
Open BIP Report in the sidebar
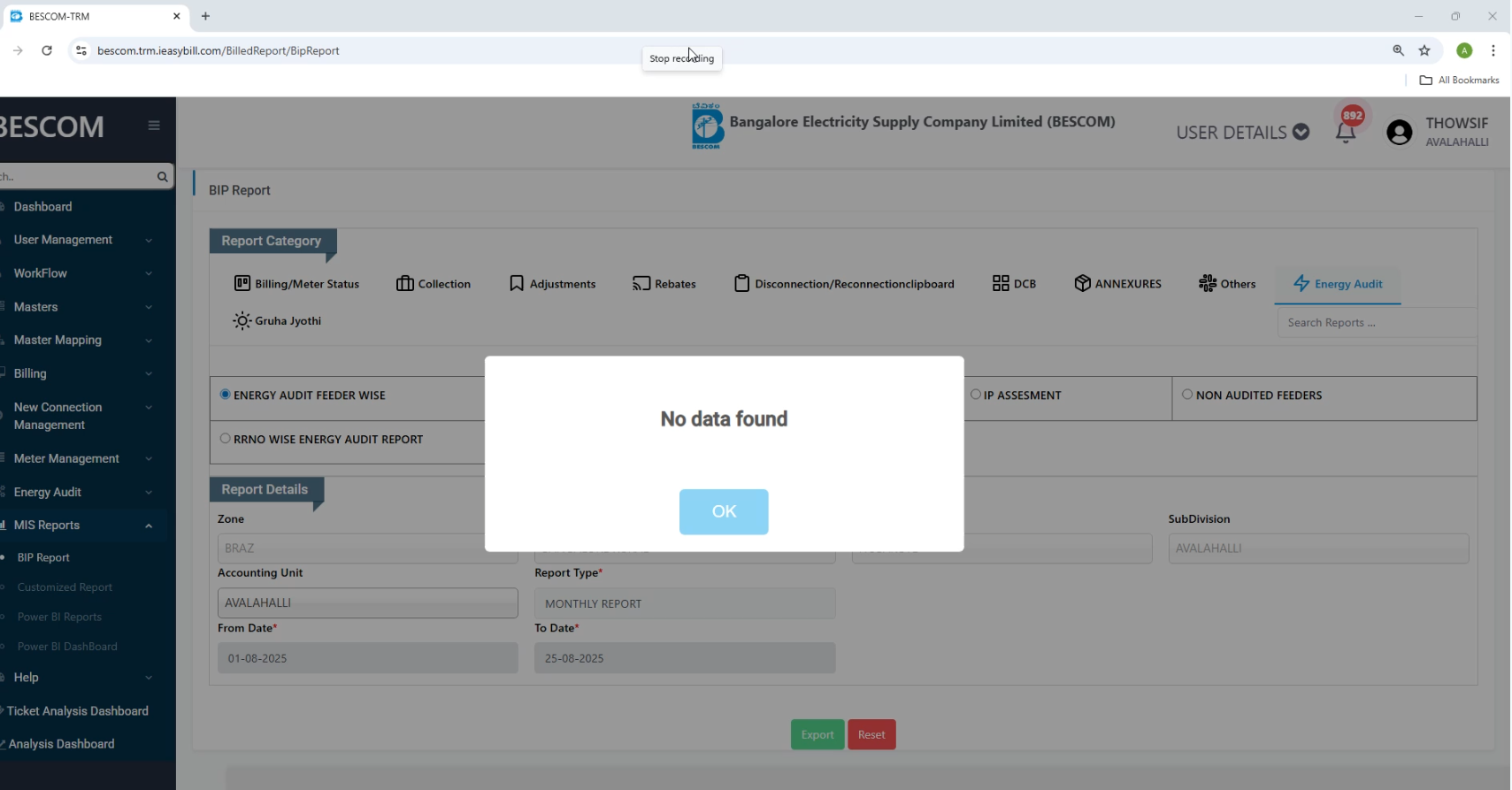coord(43,558)
